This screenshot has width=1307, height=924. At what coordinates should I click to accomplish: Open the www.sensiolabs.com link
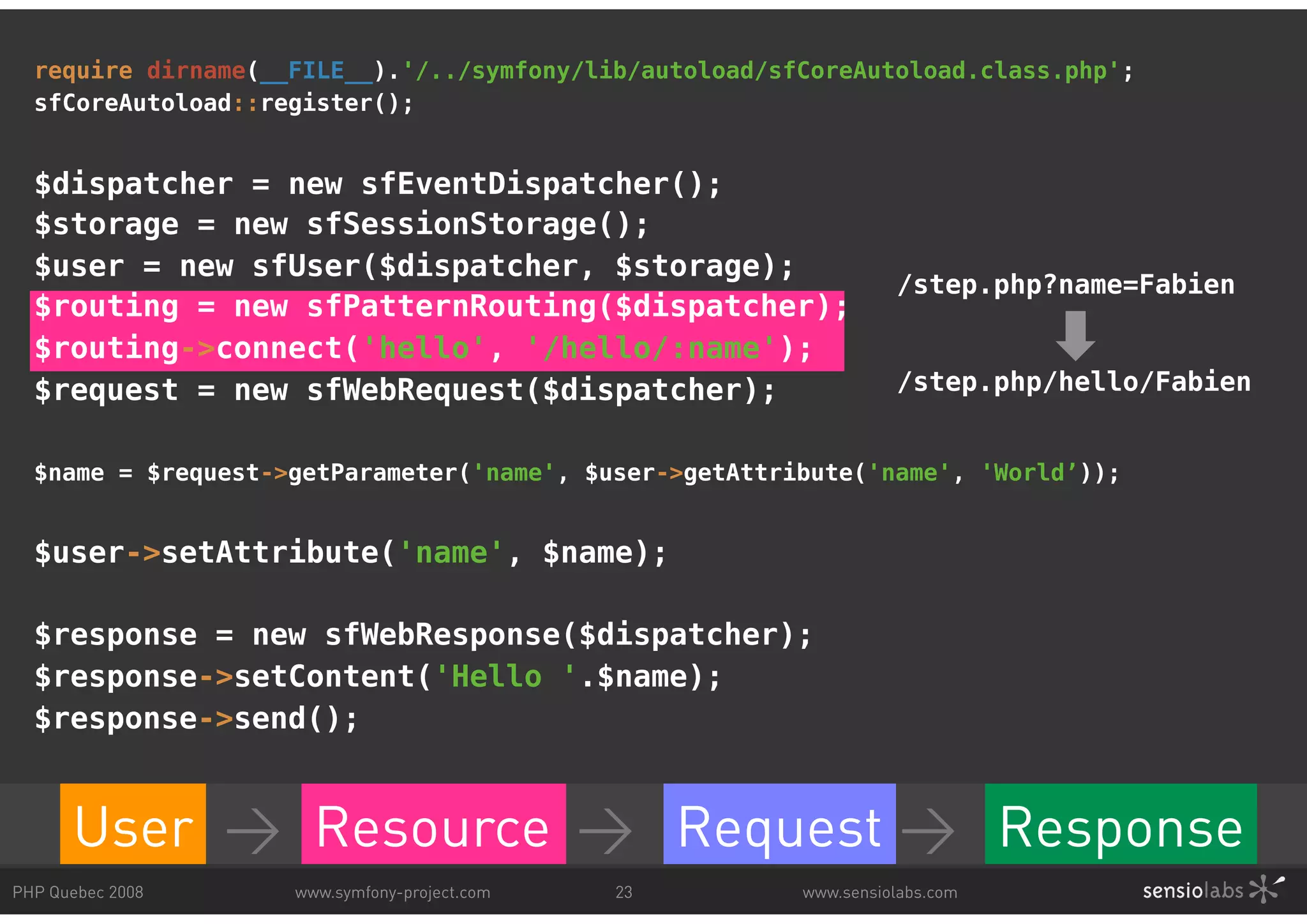tap(879, 892)
